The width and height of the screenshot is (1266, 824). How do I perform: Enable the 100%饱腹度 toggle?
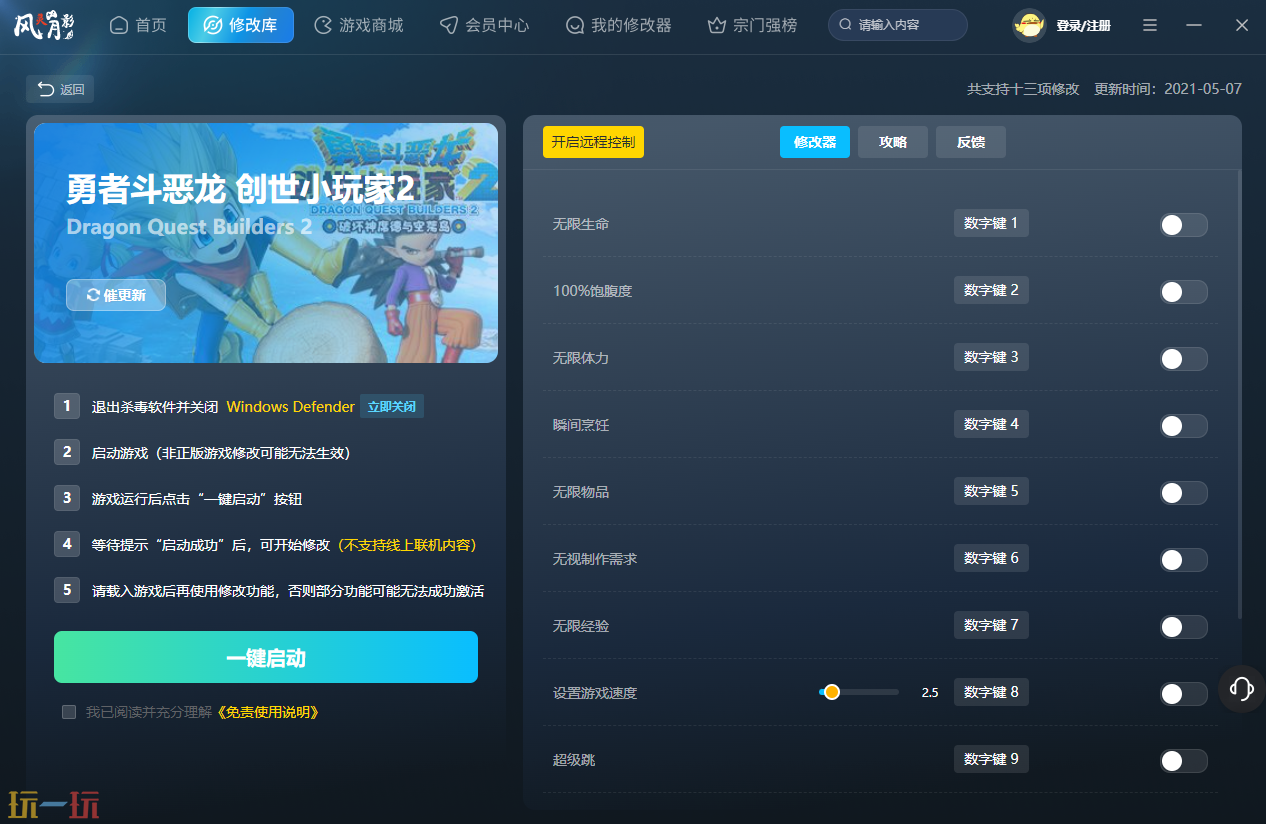point(1183,292)
